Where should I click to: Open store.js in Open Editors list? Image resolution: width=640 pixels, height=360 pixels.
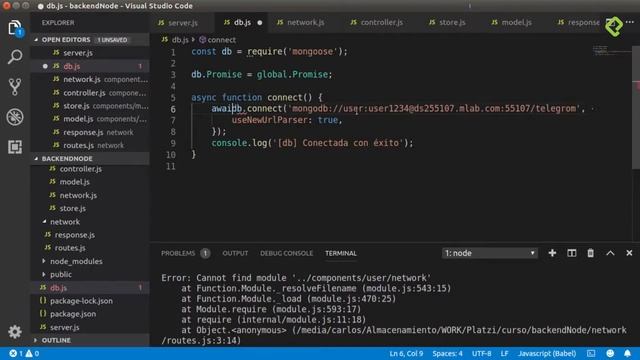pyautogui.click(x=90, y=106)
